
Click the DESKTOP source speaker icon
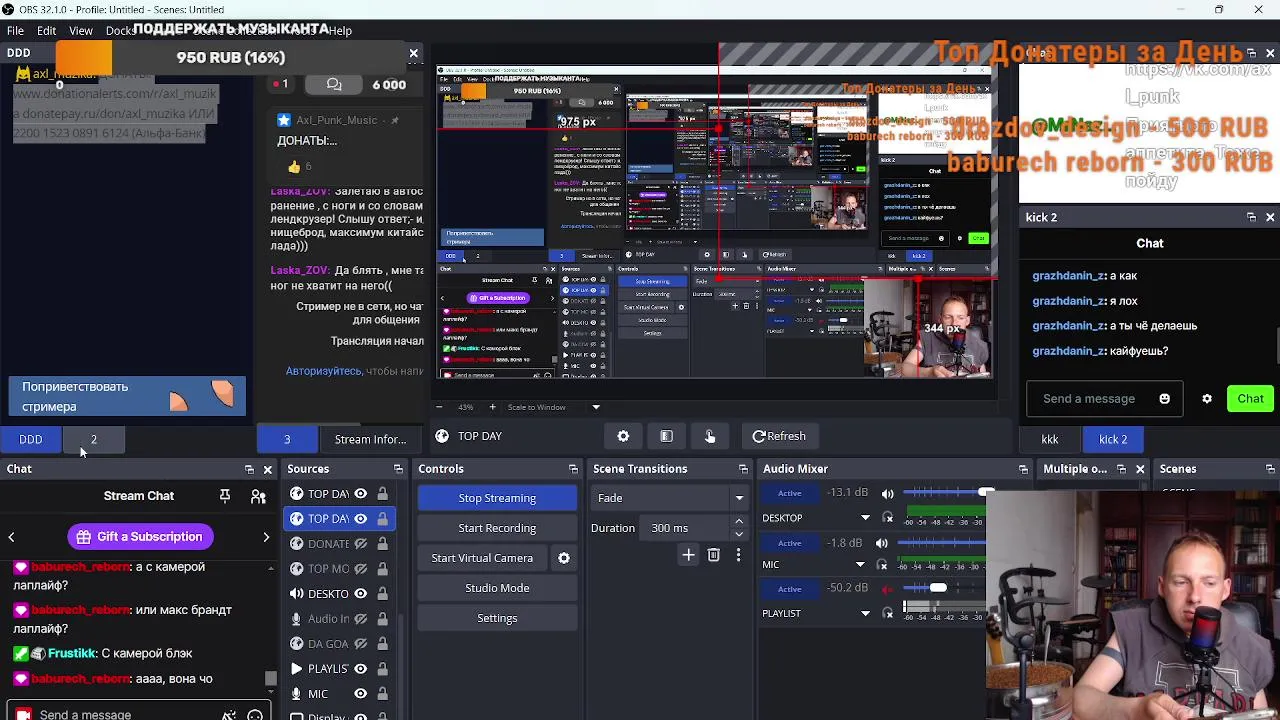pos(296,594)
